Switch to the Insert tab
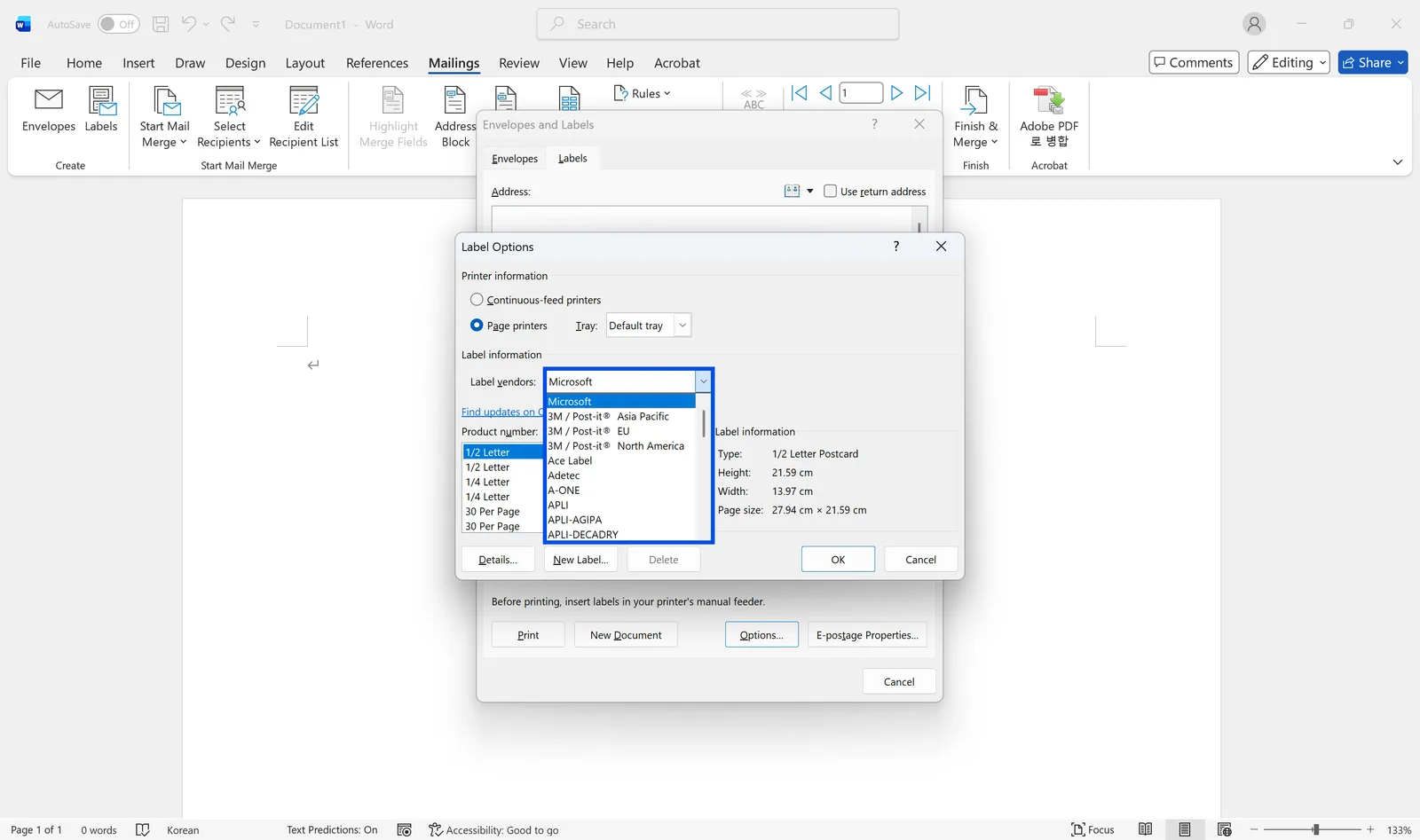Screen dimensions: 1420x840 (x=138, y=63)
